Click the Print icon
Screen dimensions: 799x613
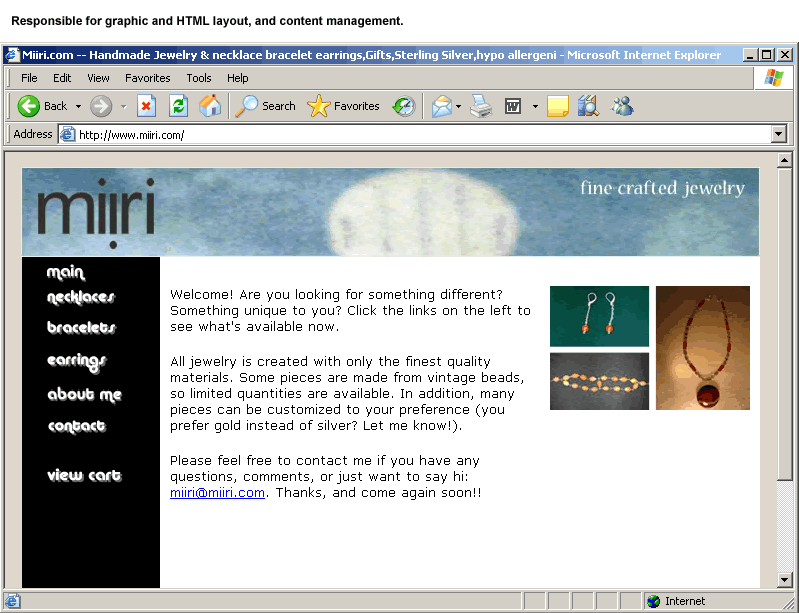coord(482,106)
